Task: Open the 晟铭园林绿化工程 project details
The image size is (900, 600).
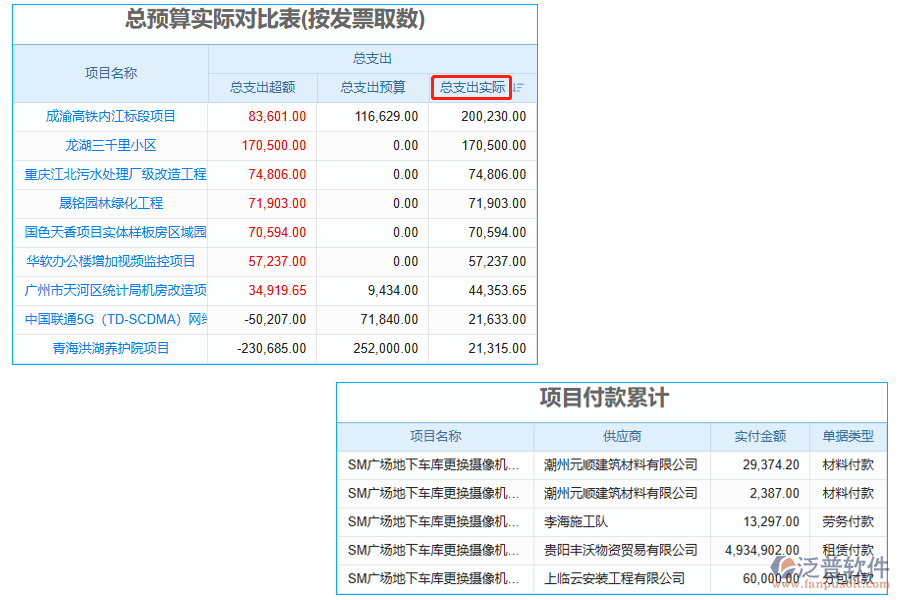Action: click(108, 203)
